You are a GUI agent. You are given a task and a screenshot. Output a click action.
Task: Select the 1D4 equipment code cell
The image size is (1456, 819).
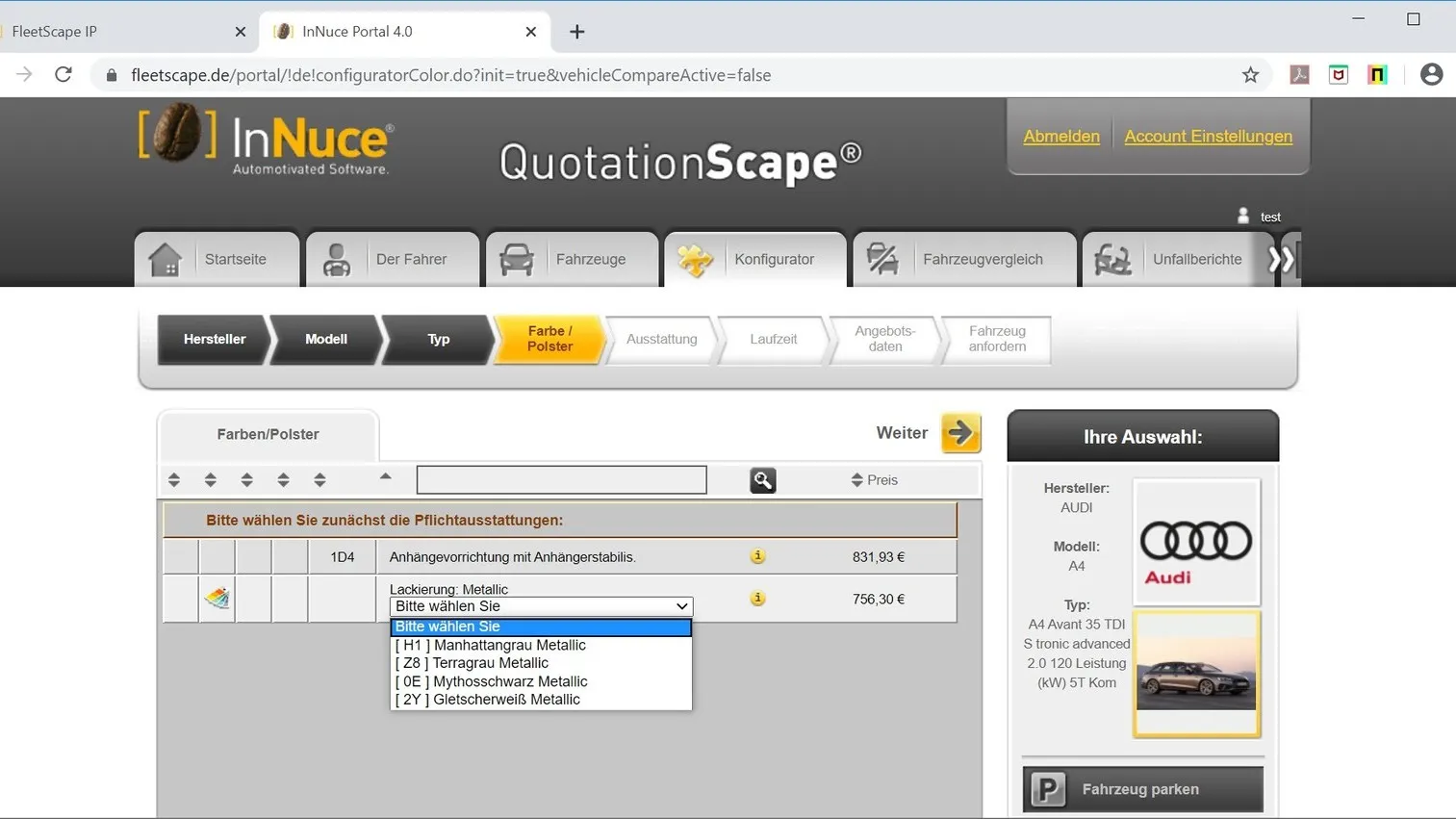342,557
